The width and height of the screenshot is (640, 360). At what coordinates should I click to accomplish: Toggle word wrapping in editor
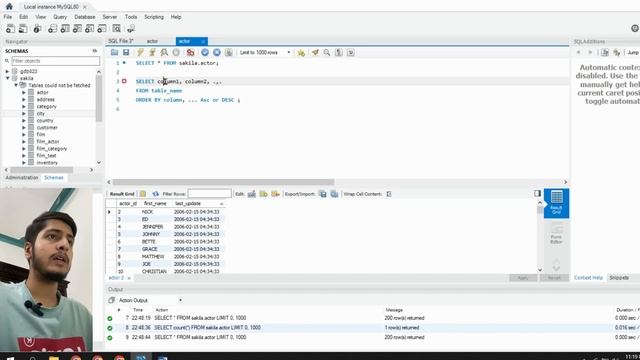pos(351,52)
